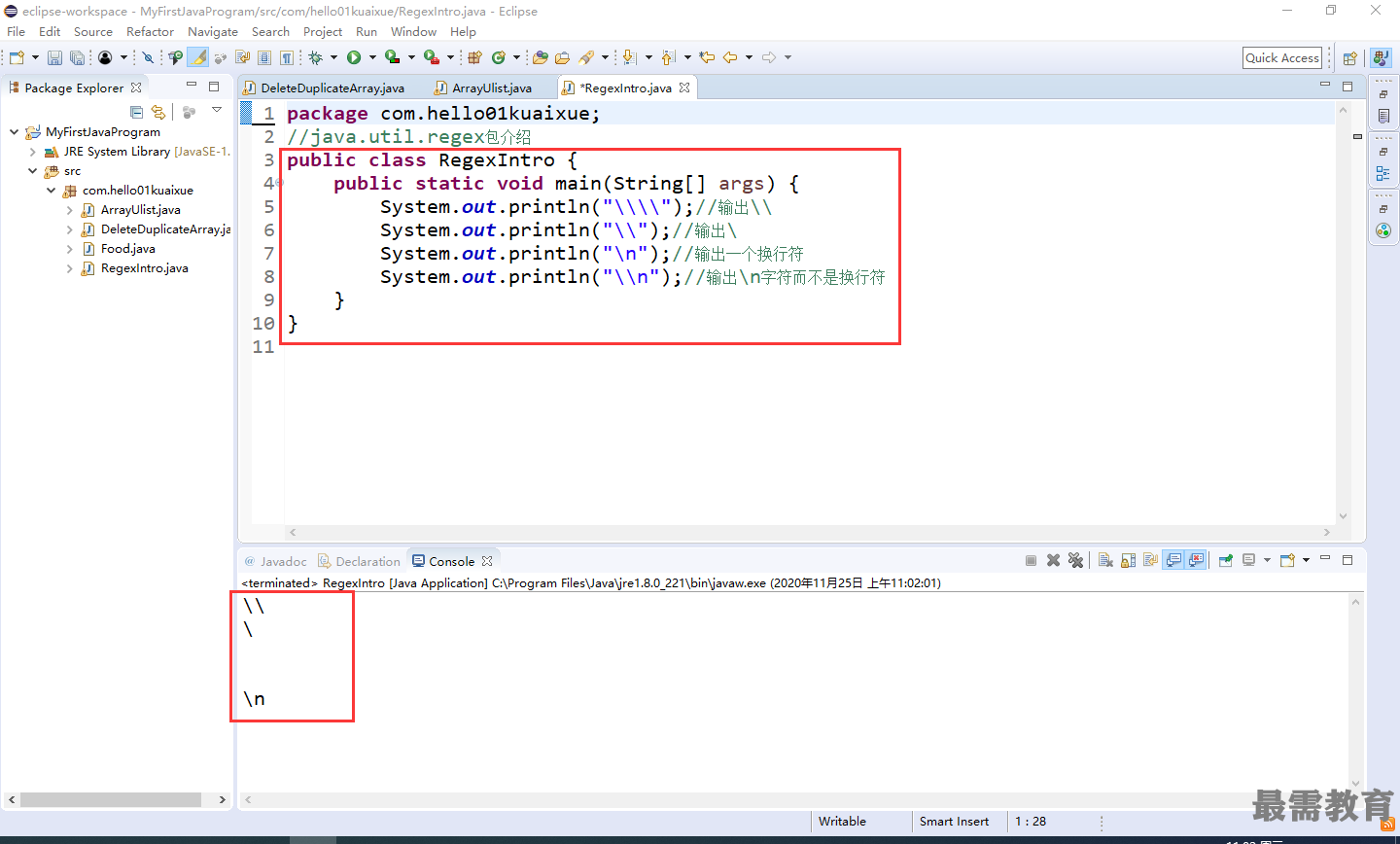Go to Last Edit Location icon
The width and height of the screenshot is (1400, 844).
coord(707,57)
